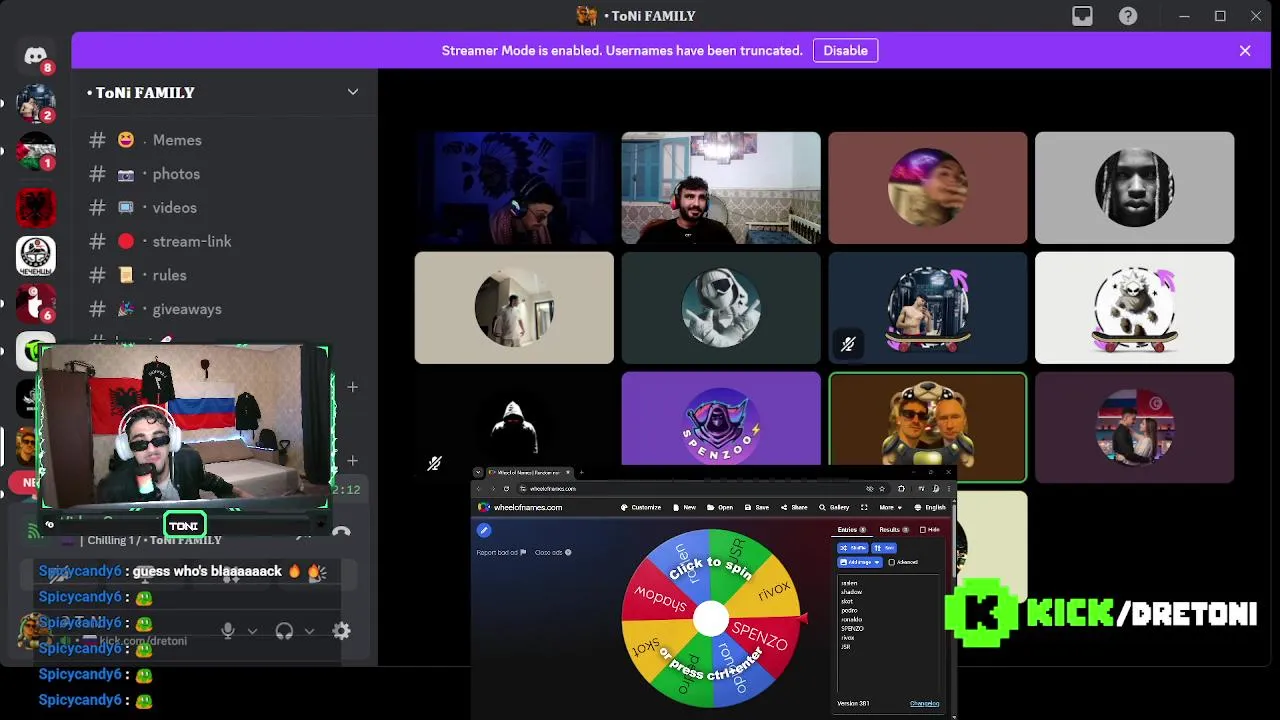This screenshot has width=1280, height=720.
Task: Toggle Discord microphone mute
Action: tap(228, 631)
